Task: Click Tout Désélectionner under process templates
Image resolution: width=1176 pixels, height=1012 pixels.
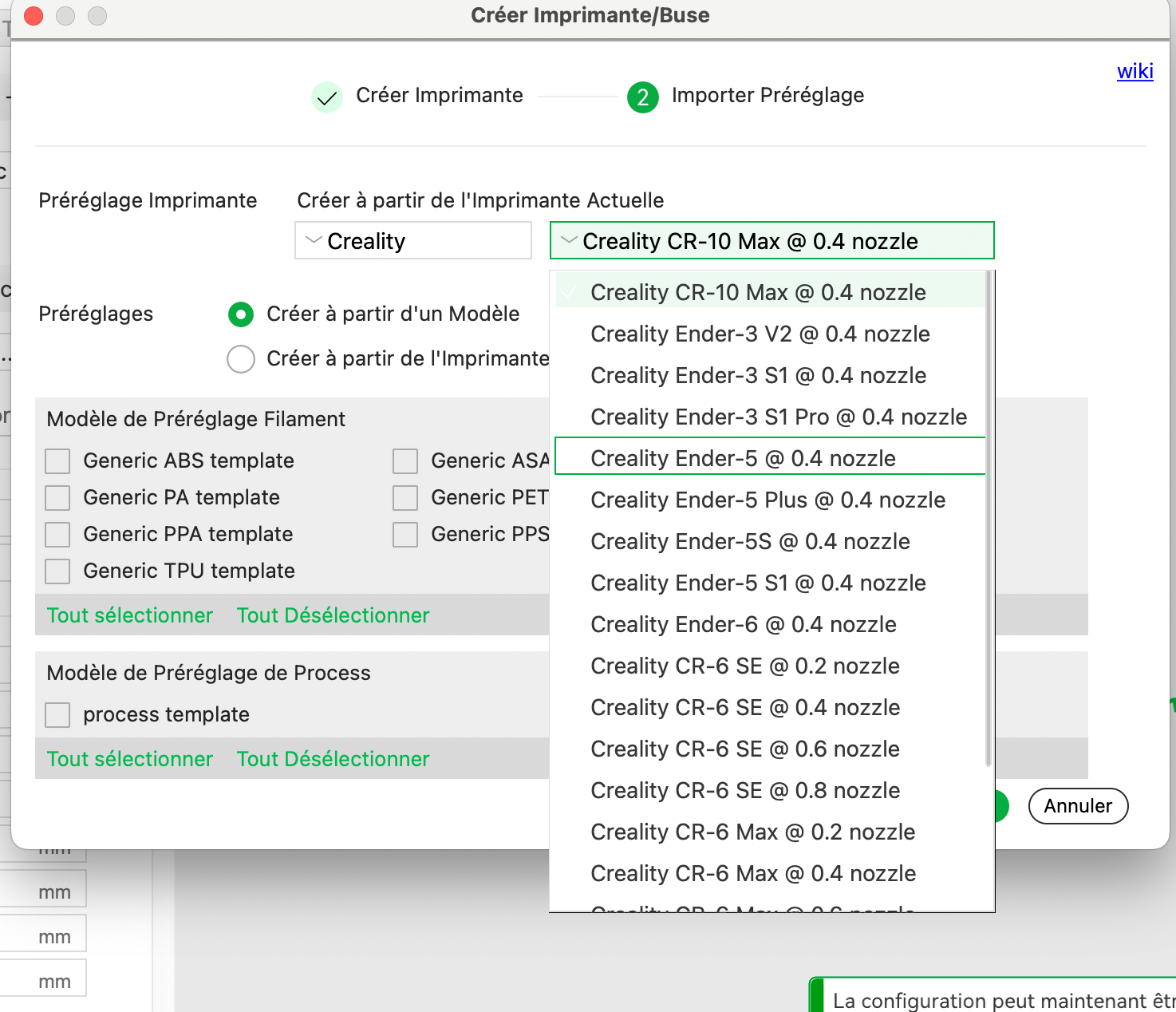Action: (x=333, y=759)
